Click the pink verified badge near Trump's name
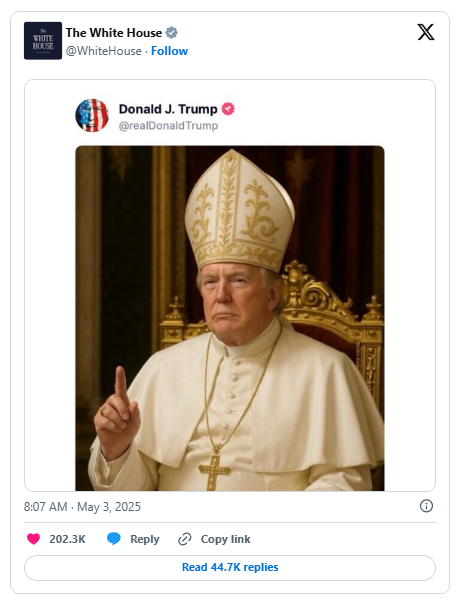 [228, 109]
